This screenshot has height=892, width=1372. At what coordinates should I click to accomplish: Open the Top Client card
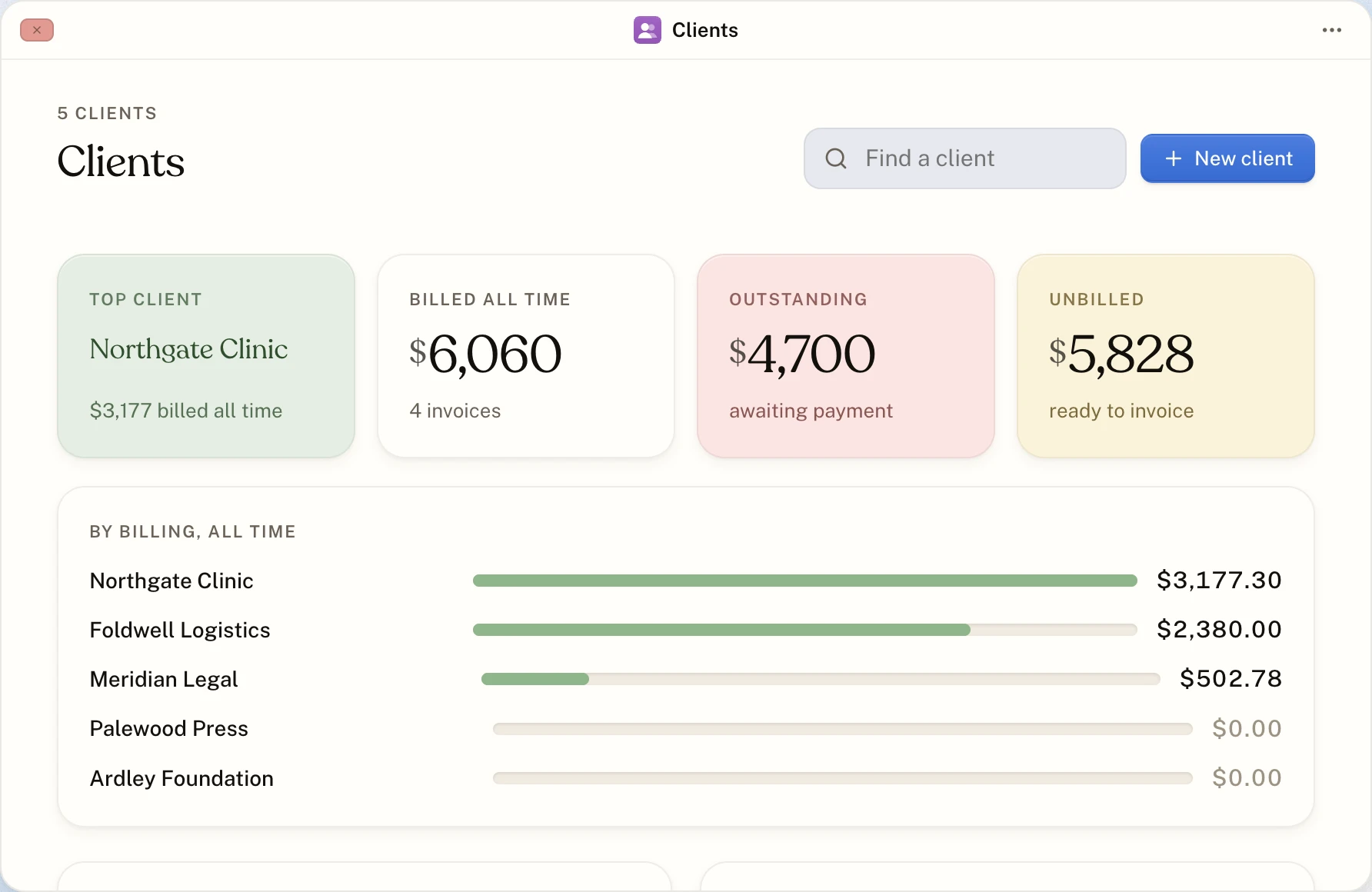(206, 356)
